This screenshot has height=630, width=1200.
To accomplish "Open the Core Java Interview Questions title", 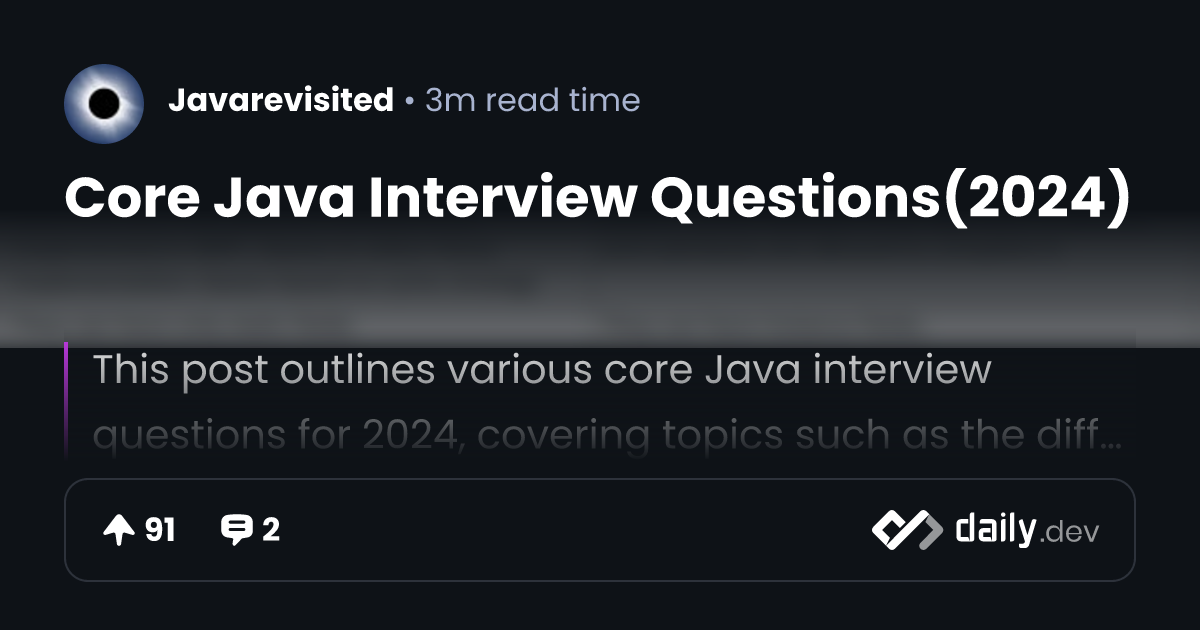I will (x=598, y=199).
